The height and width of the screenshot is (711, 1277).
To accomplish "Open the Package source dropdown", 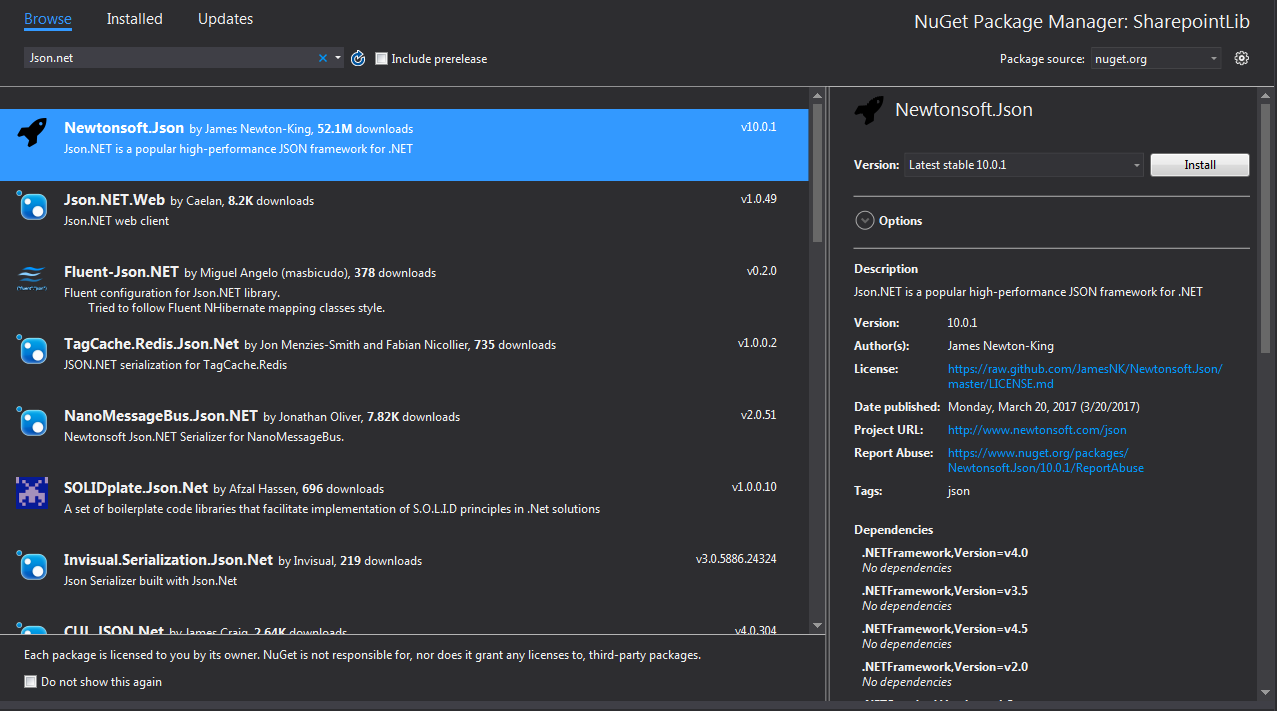I will click(x=1156, y=59).
